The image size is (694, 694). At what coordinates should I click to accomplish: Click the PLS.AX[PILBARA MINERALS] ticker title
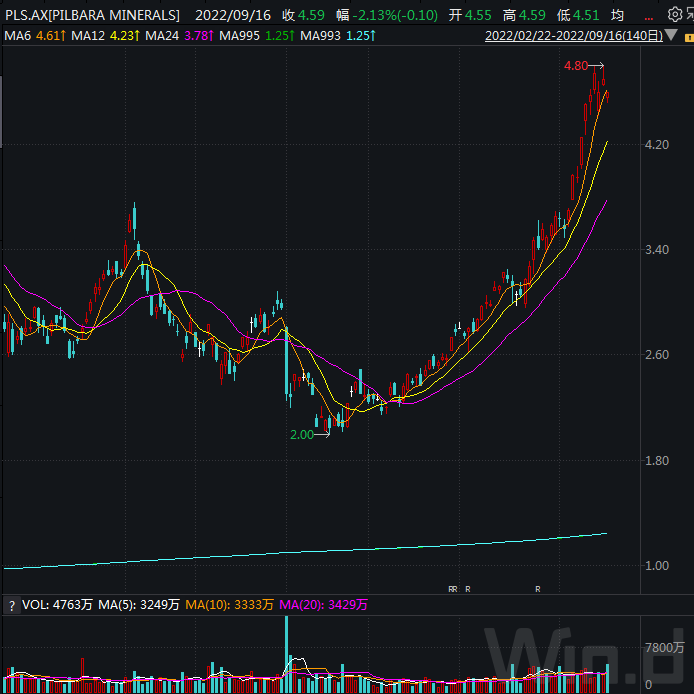92,15
